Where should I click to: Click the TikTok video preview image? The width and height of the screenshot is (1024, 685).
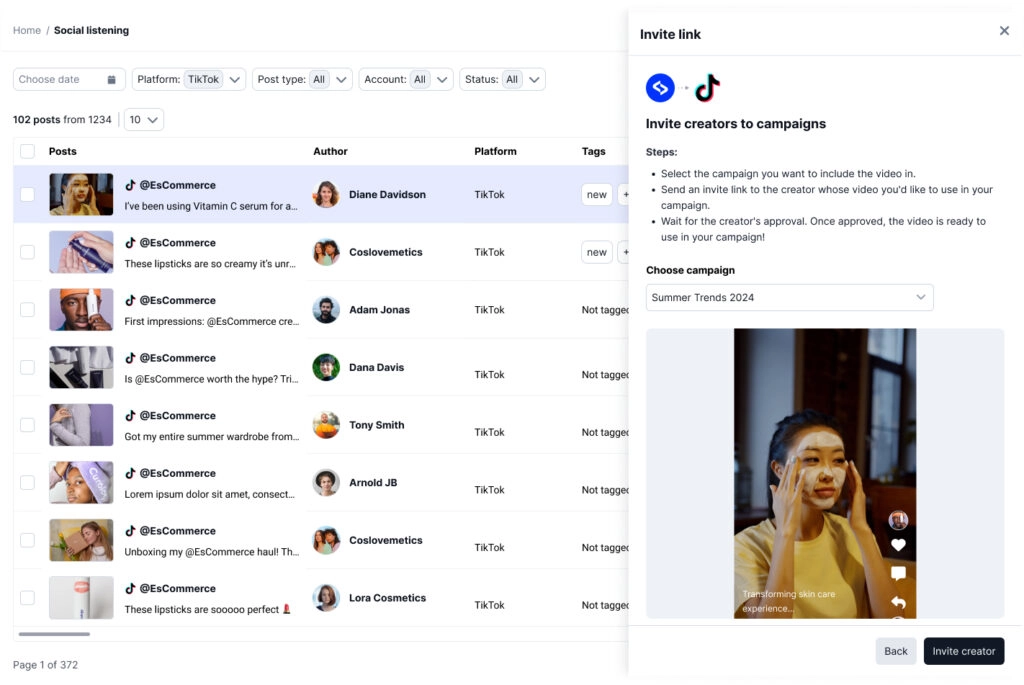[x=825, y=473]
